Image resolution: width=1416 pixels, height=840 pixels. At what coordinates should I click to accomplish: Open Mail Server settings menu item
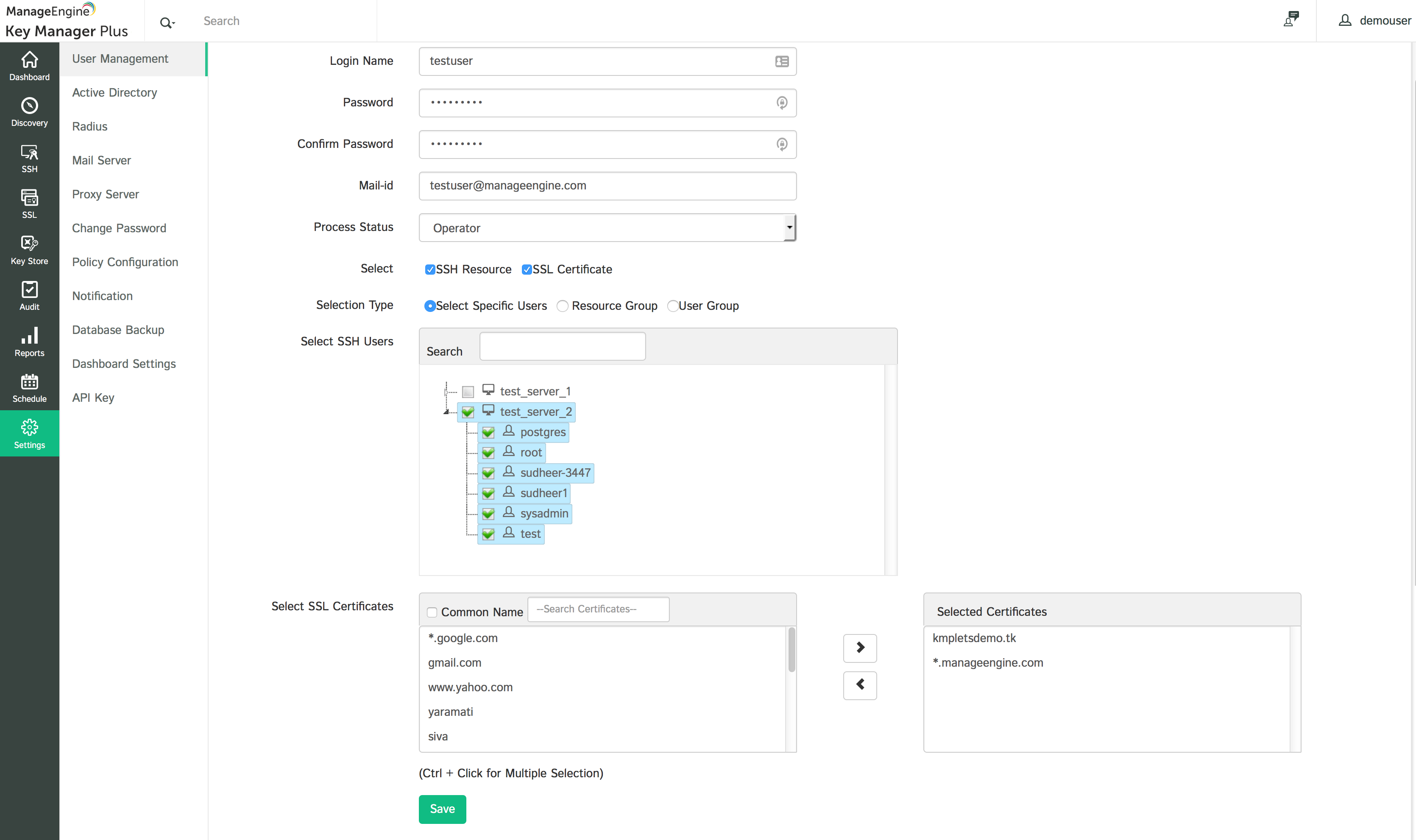(101, 160)
